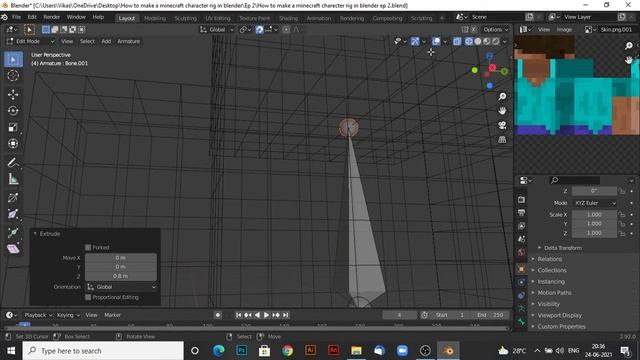The height and width of the screenshot is (360, 640).
Task: Click the Move Z 0.8 m field
Action: coord(120,276)
